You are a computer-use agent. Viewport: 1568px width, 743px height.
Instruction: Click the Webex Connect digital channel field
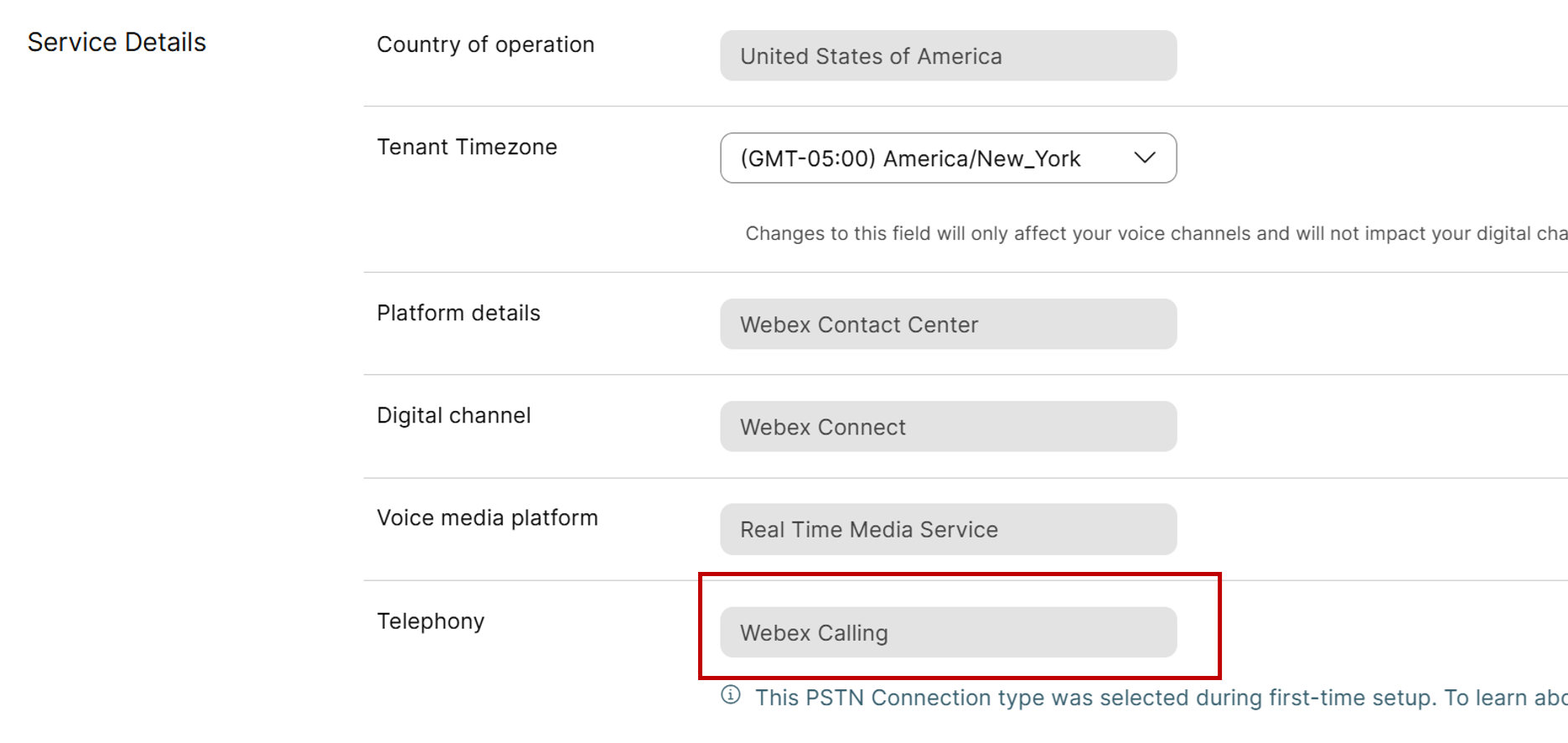(x=948, y=427)
